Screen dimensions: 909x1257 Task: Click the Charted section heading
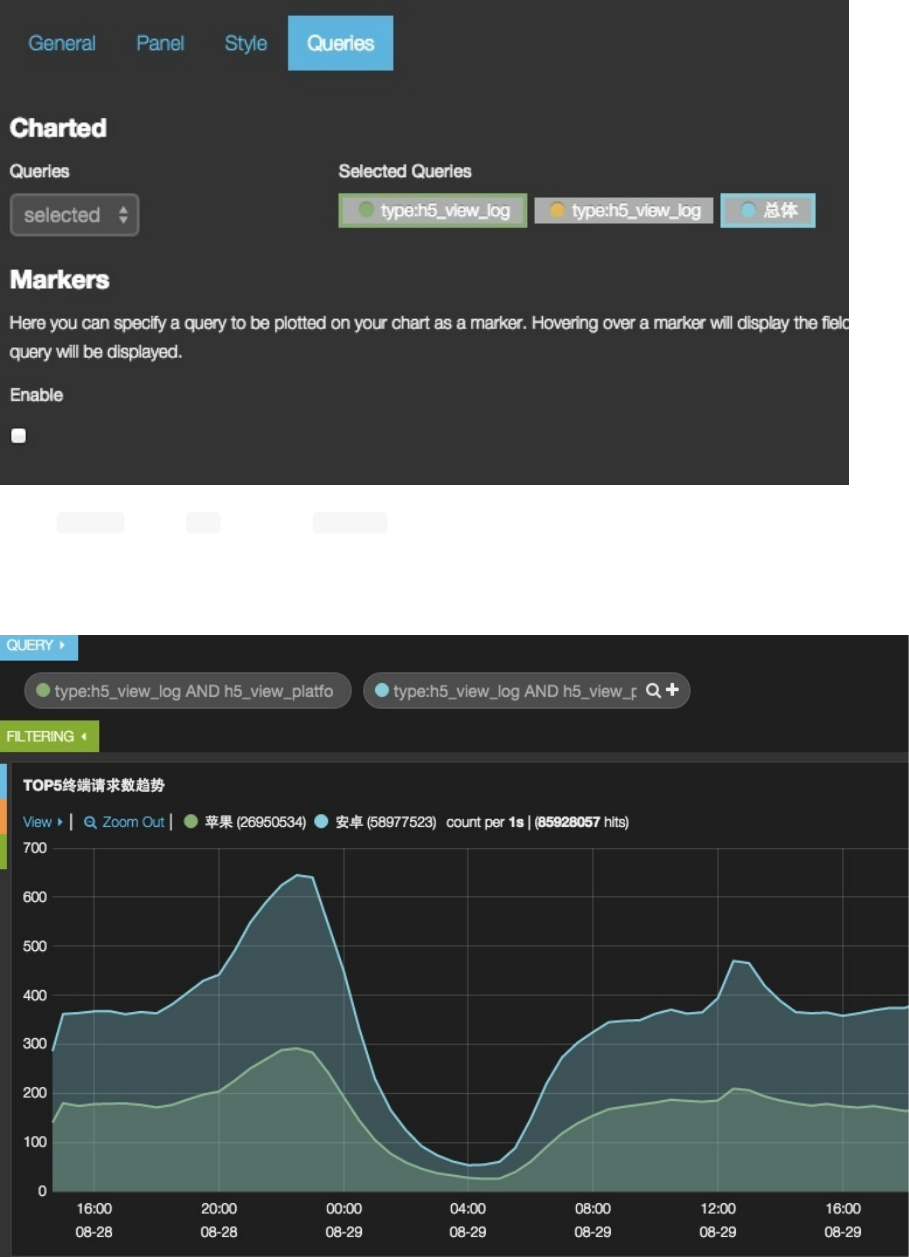click(x=58, y=128)
